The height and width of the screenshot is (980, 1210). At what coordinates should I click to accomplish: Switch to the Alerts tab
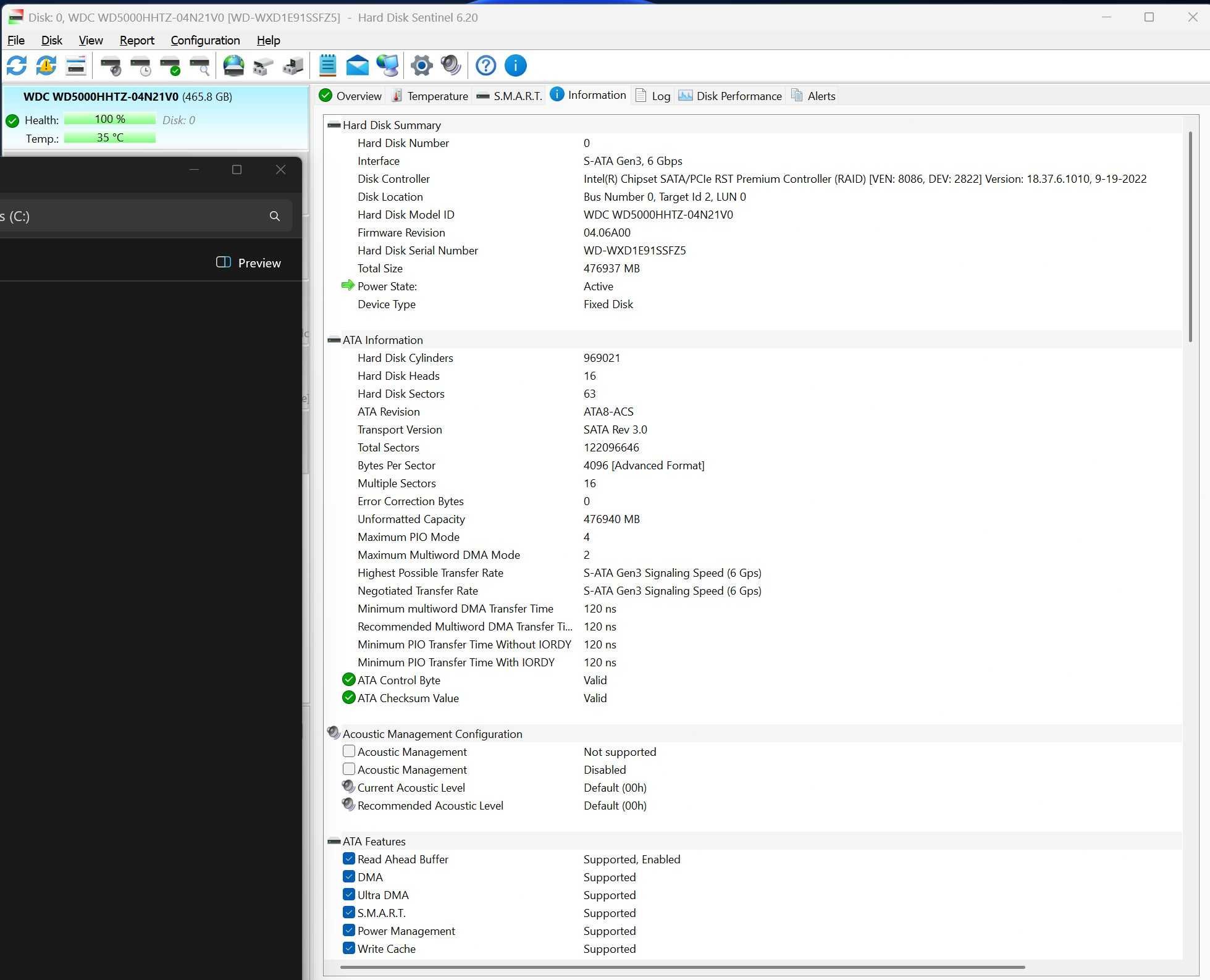[x=813, y=96]
